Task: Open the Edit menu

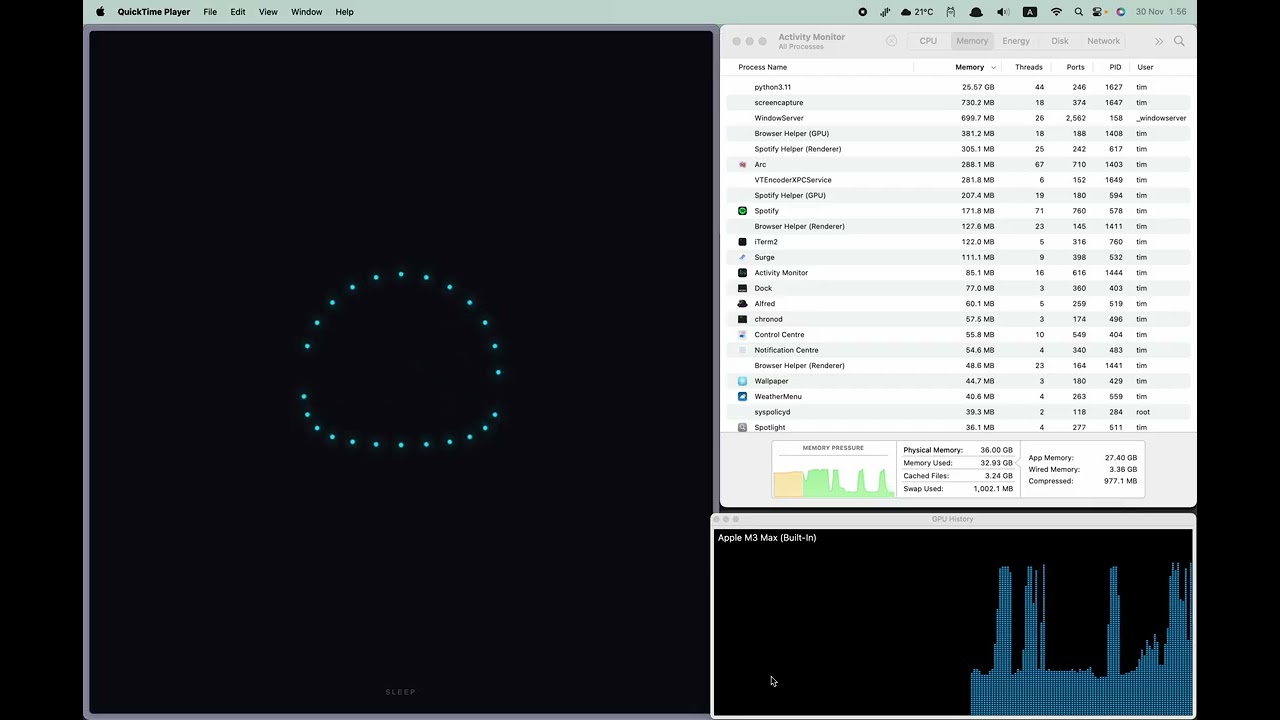Action: coord(238,12)
